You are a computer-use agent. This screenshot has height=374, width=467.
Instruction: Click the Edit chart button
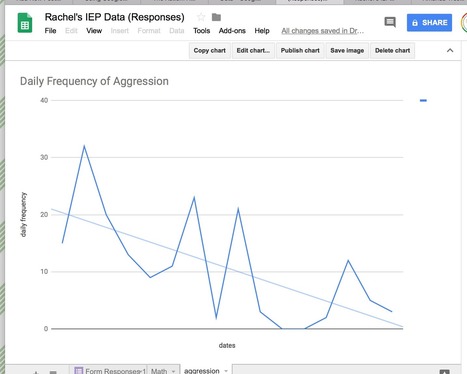point(253,50)
